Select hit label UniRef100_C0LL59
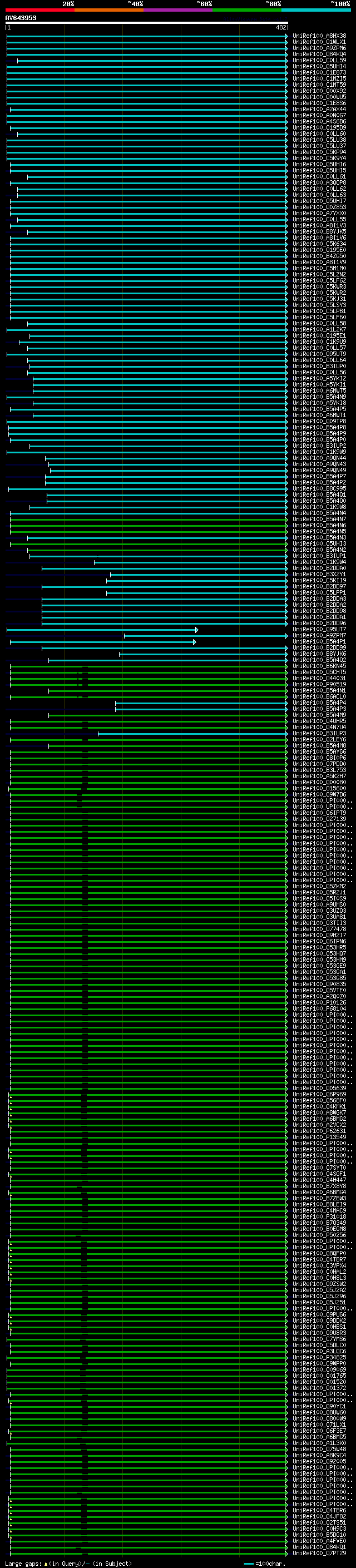356x1568 pixels. [x=319, y=60]
